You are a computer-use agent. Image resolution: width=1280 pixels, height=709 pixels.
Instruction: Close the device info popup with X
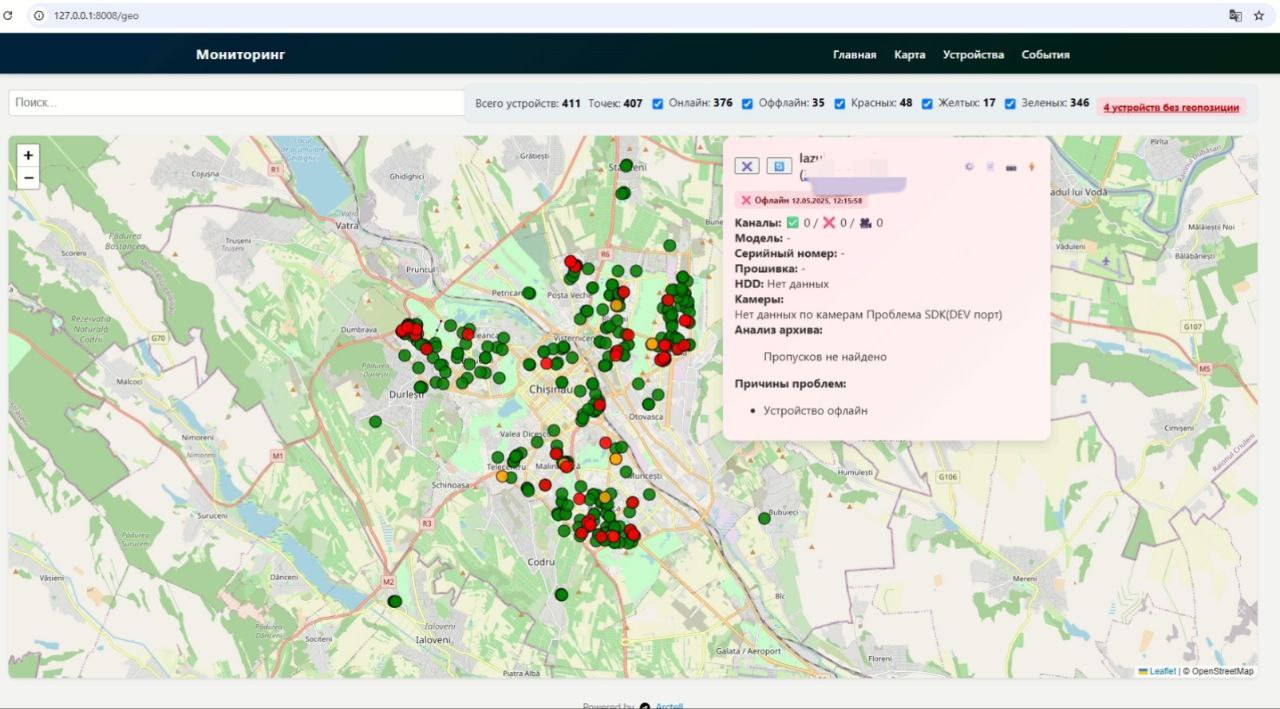click(747, 166)
